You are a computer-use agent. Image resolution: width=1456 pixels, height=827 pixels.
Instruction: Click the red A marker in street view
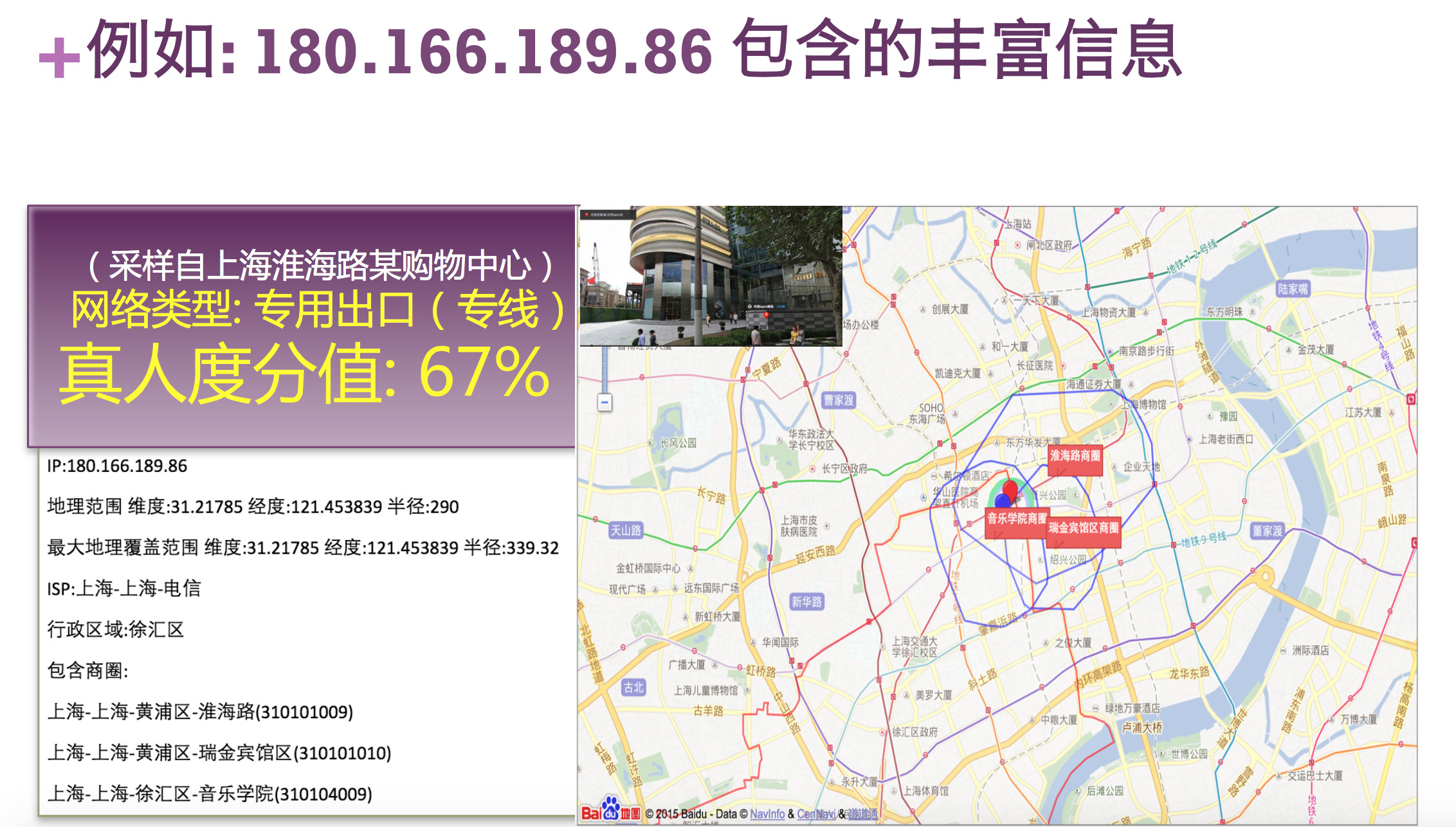[766, 315]
